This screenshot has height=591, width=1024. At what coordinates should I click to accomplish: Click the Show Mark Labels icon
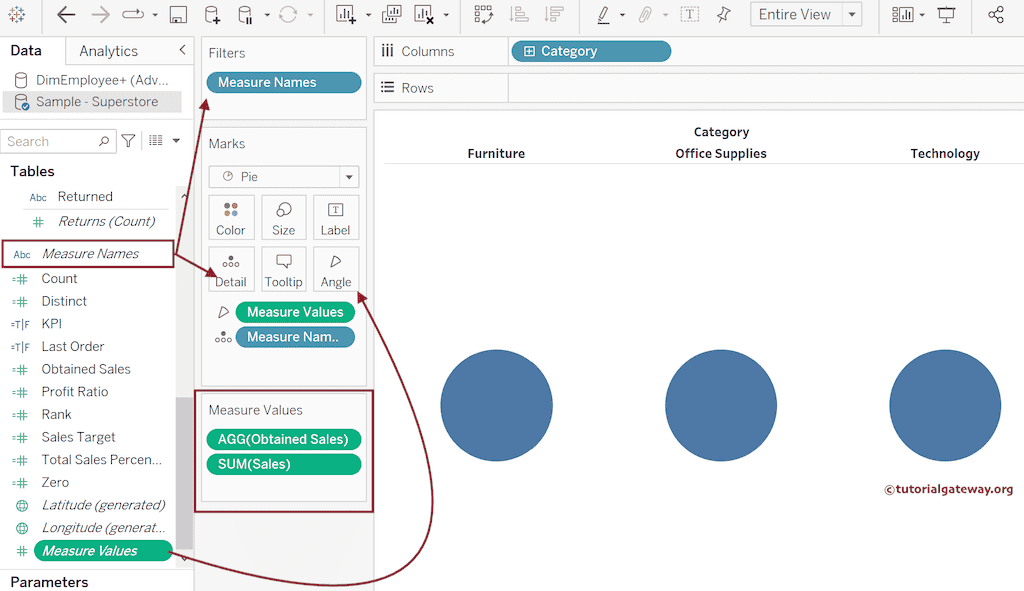coord(690,14)
